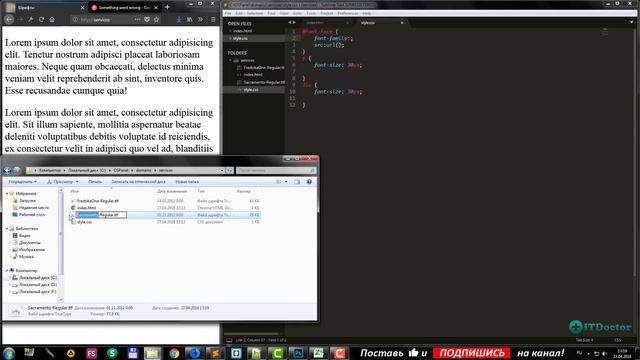Viewport: 640px width, 360px height.
Task: Collapse the services folder in Sublime sidebar
Action: click(231, 60)
